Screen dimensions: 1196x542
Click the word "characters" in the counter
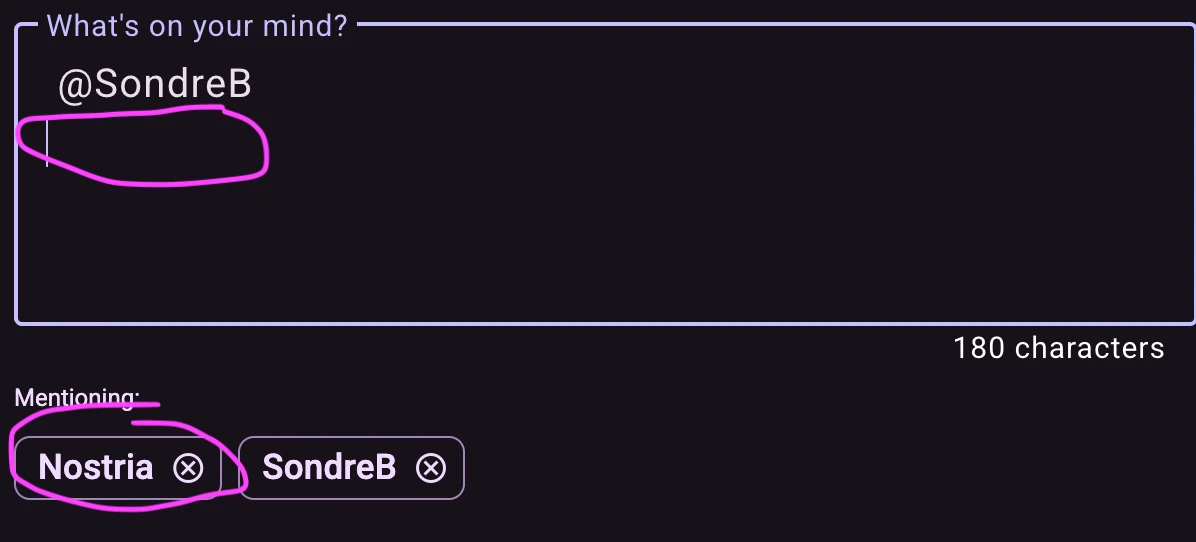(x=1090, y=348)
